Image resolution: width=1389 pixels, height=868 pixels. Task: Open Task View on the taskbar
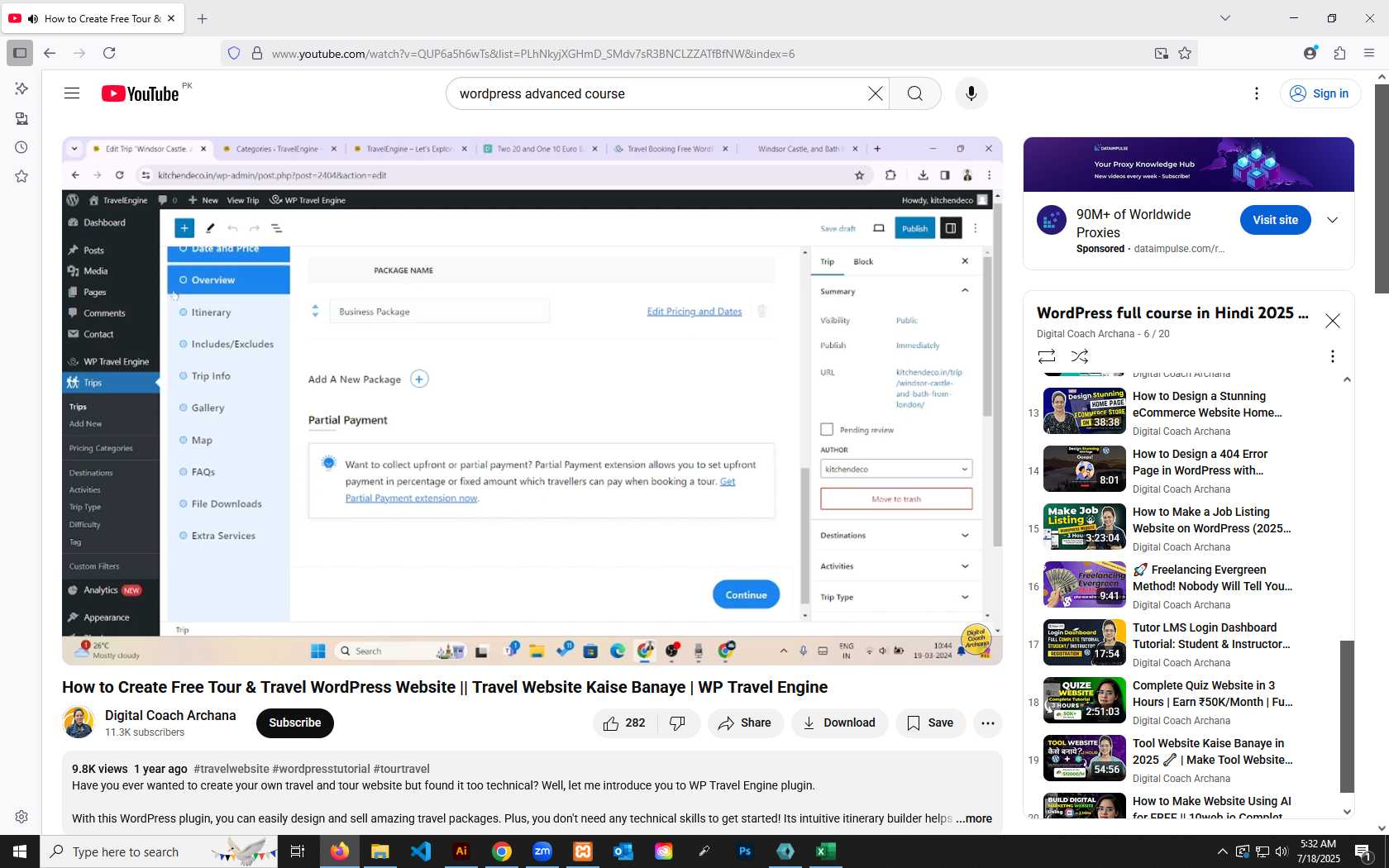click(298, 851)
